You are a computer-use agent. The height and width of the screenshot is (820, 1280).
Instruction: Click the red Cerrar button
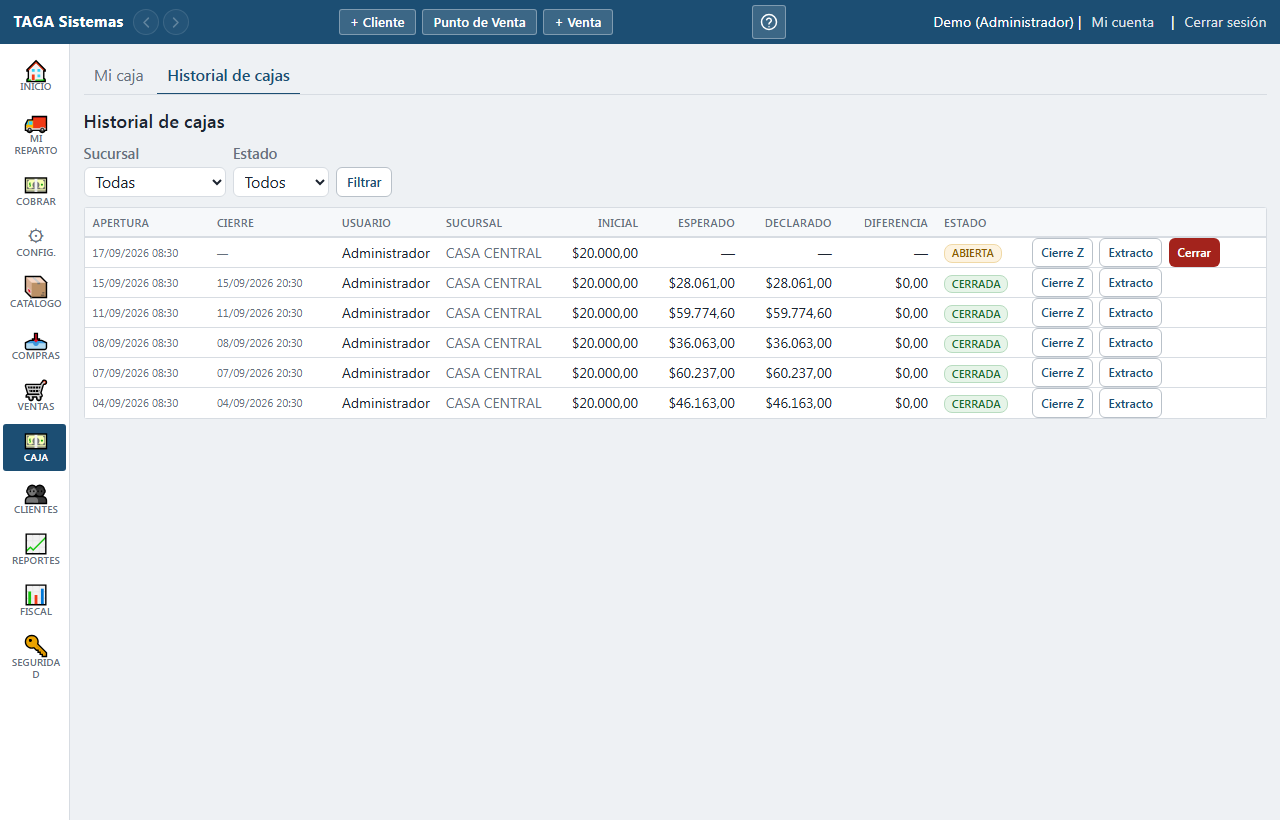click(1194, 253)
